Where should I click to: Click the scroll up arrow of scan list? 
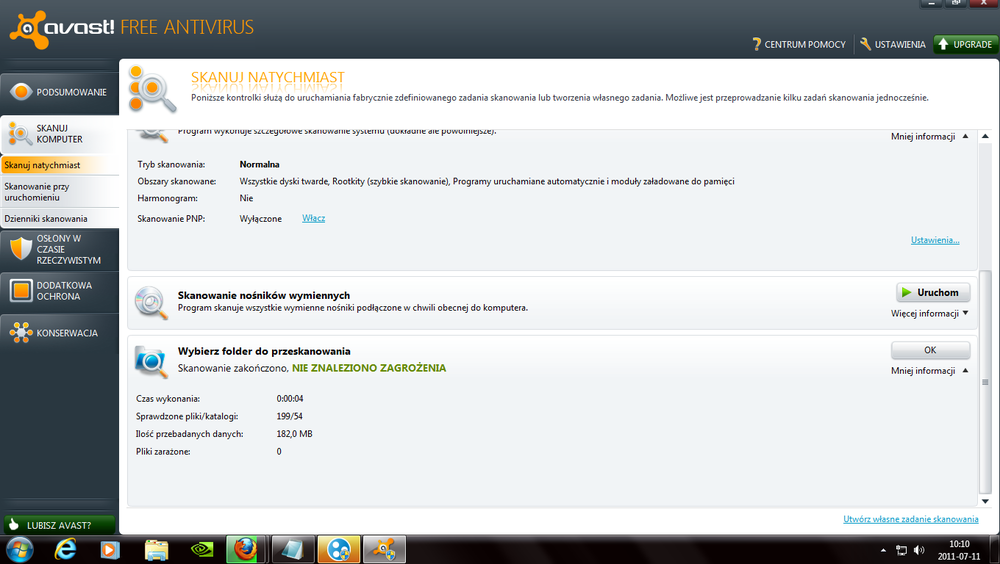985,136
